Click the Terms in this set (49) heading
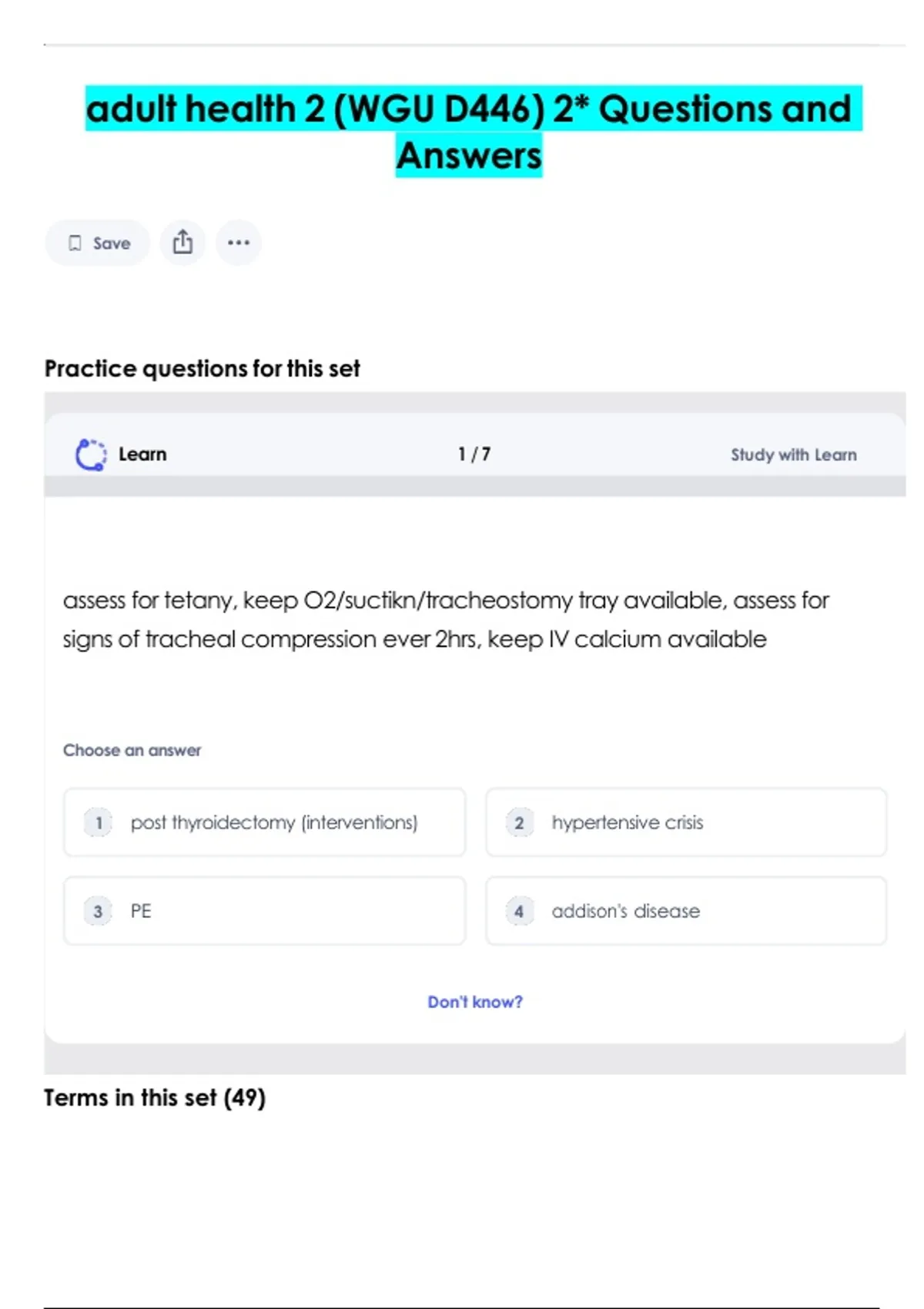Viewport: 924px width, 1309px height. coord(155,1097)
